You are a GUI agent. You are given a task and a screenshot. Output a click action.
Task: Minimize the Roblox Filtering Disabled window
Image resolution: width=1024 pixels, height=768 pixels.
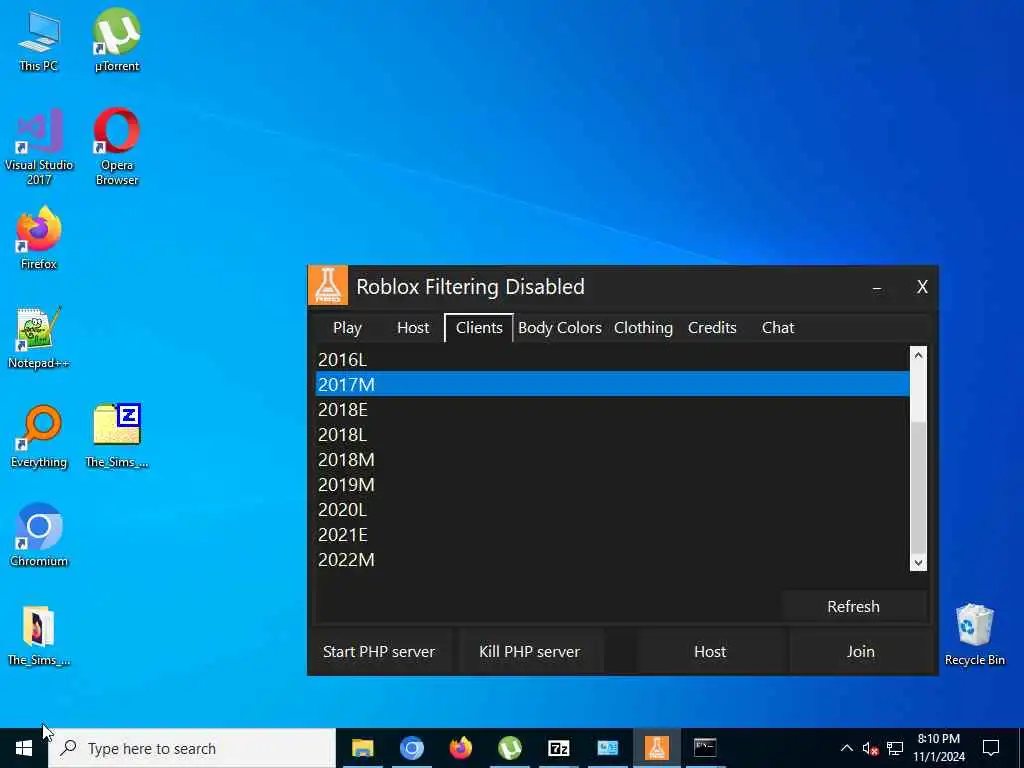click(877, 287)
